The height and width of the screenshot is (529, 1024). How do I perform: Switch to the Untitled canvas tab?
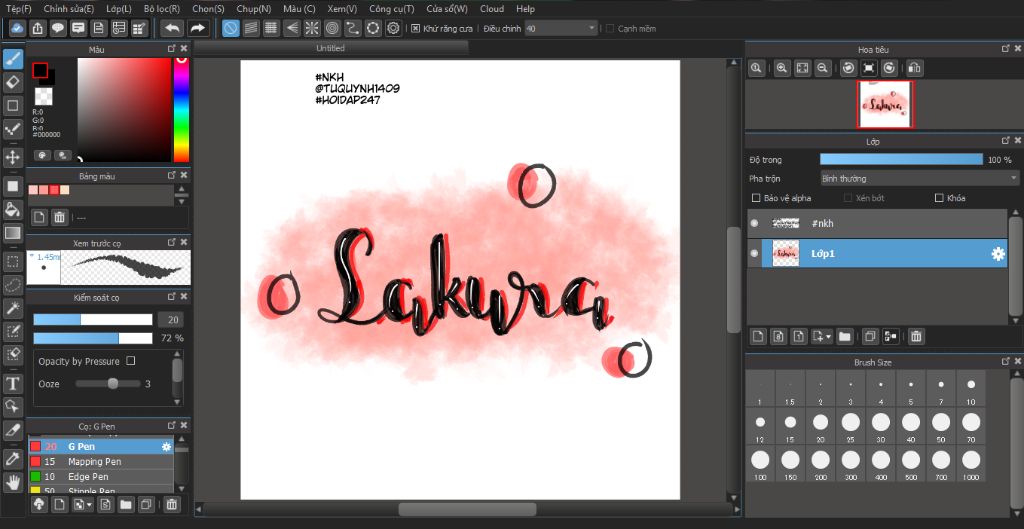pyautogui.click(x=330, y=48)
